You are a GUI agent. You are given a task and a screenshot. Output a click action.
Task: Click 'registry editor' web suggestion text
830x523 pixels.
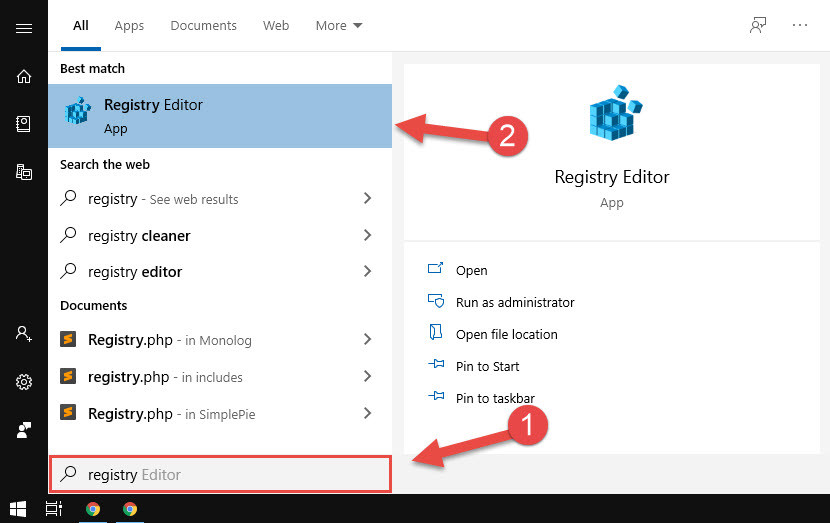tap(135, 272)
